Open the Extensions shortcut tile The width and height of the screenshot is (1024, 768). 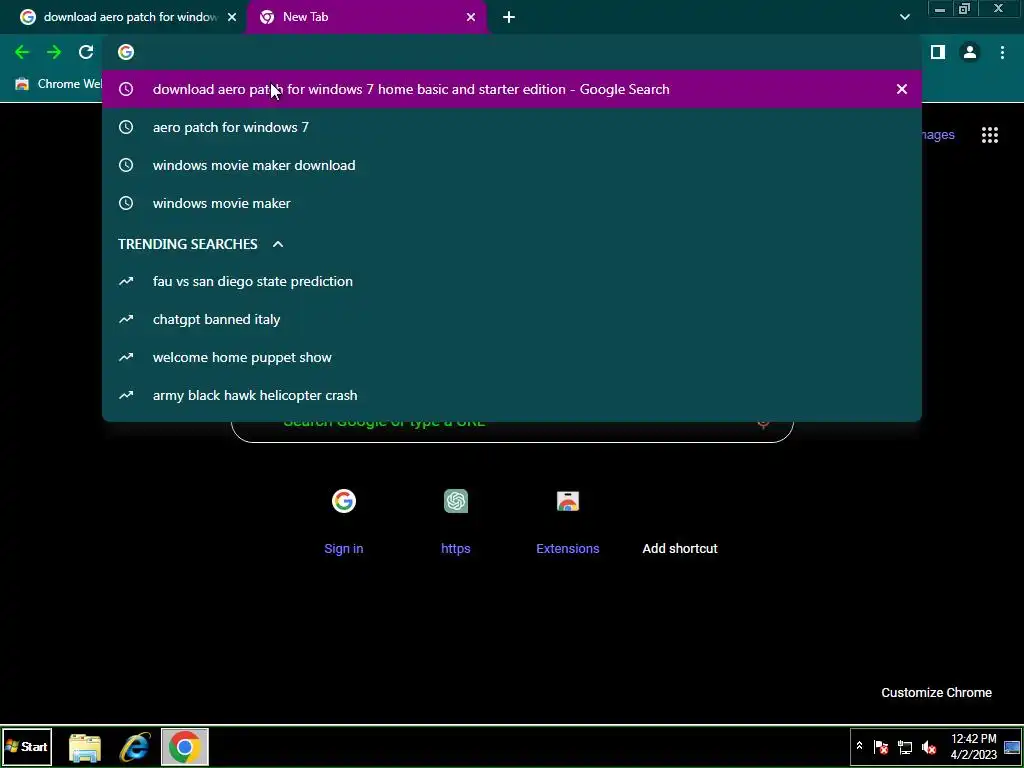tap(568, 520)
